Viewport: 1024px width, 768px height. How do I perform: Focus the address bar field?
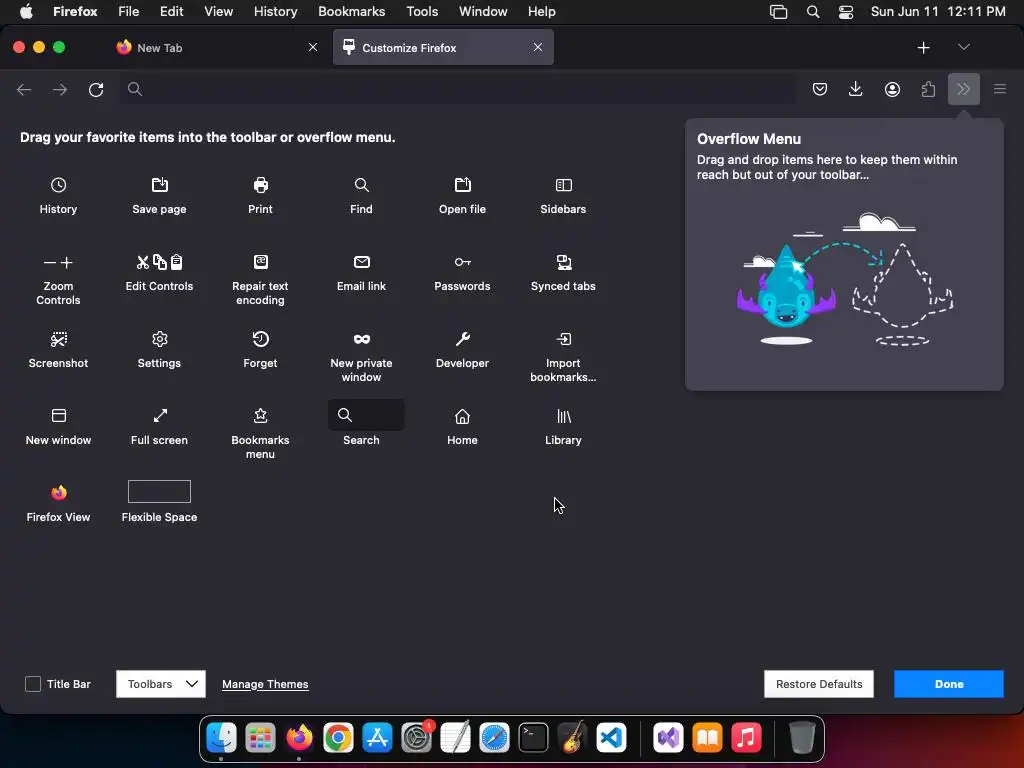(x=457, y=89)
